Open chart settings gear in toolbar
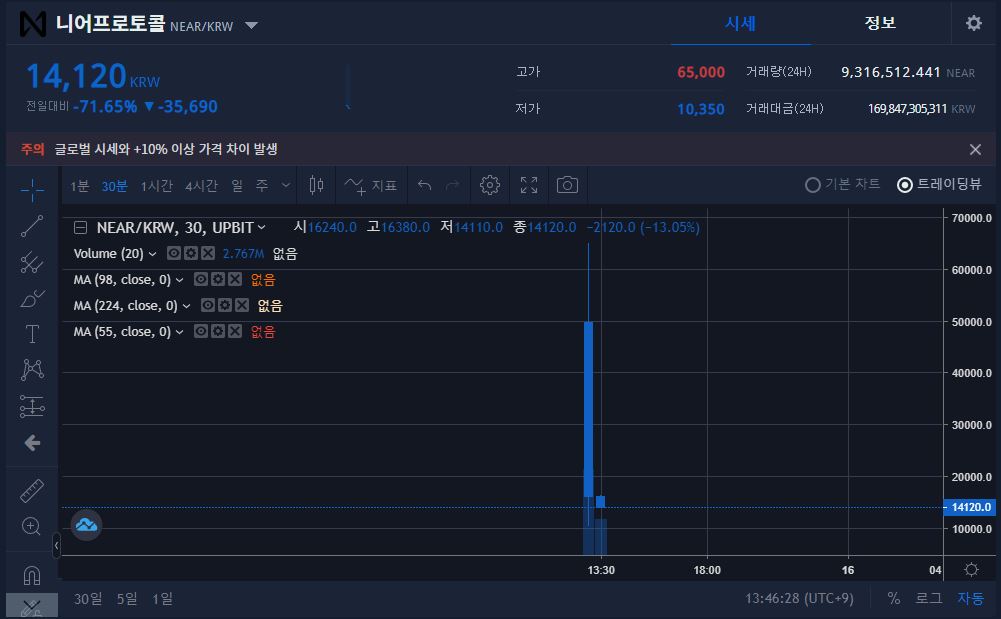This screenshot has width=1001, height=619. 490,185
